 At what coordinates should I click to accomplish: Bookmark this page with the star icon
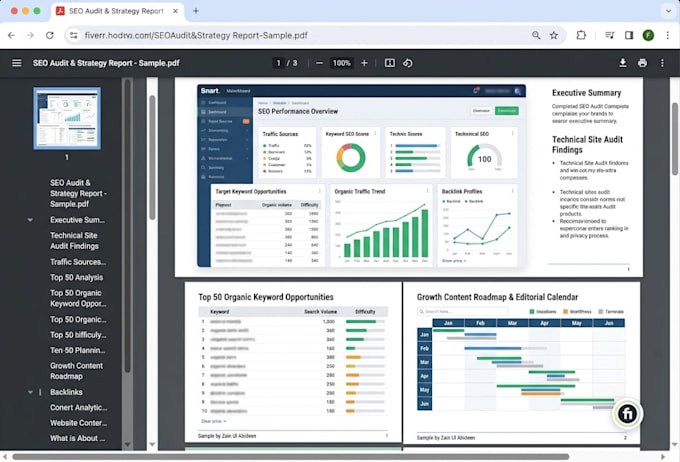[554, 36]
